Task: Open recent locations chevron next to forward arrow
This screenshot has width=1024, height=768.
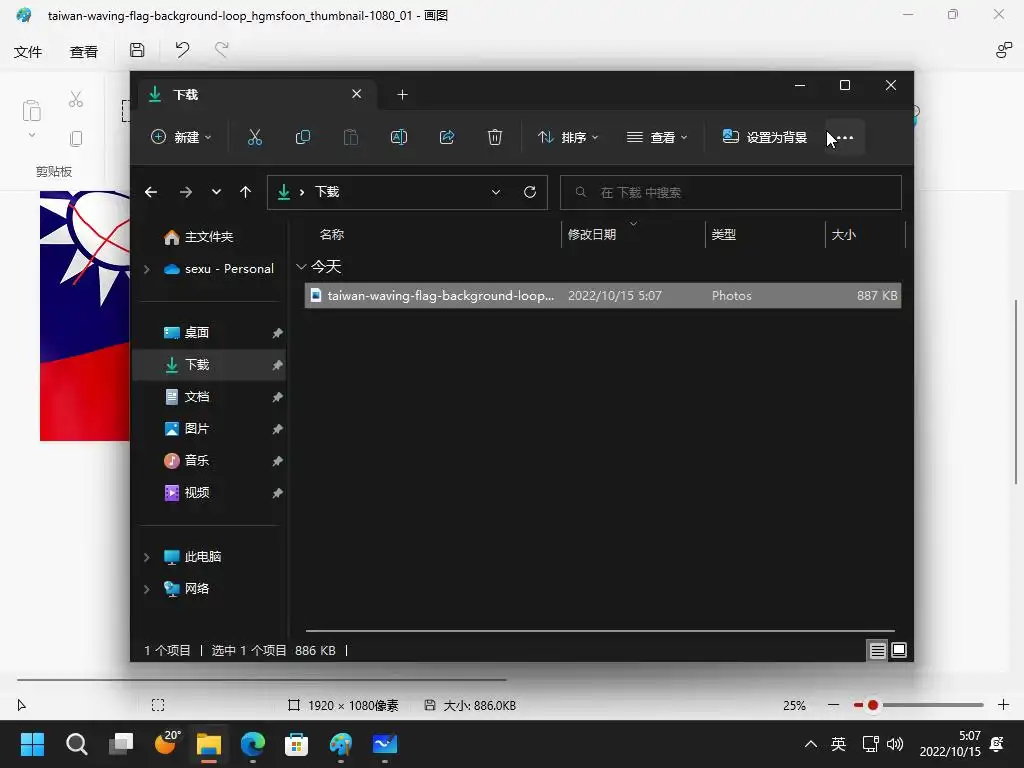Action: [216, 192]
